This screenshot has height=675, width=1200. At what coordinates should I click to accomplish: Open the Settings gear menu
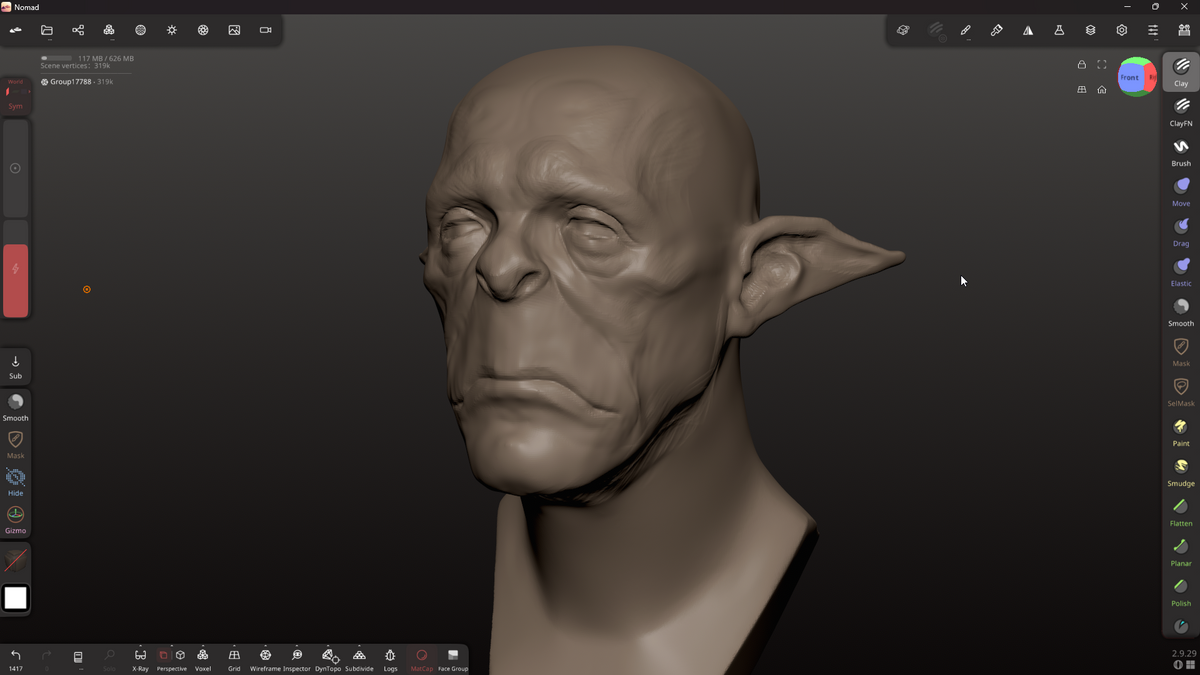coord(1122,30)
